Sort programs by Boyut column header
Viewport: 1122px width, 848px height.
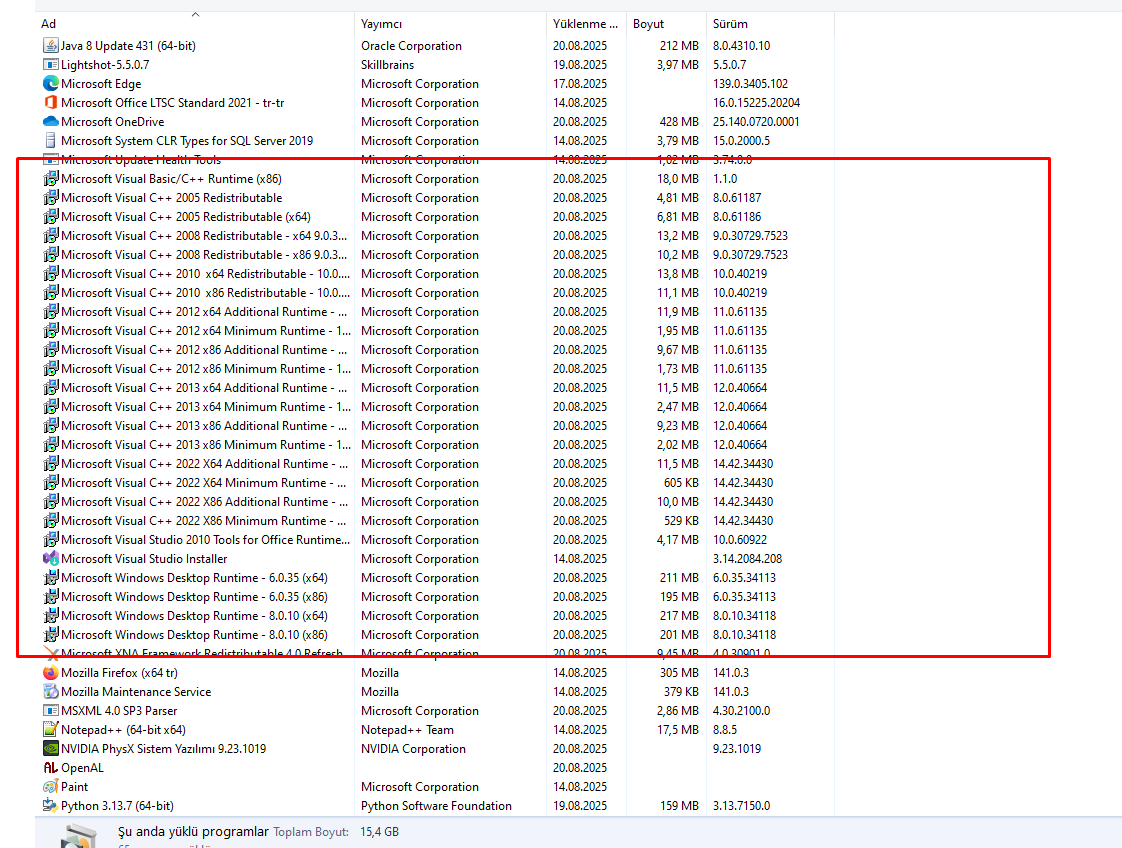click(x=648, y=24)
